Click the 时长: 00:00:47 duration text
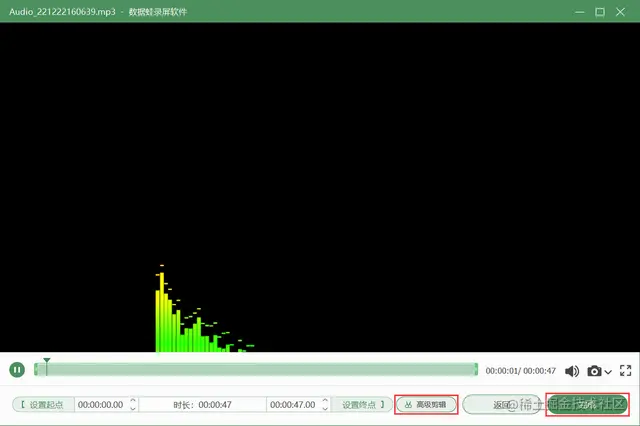Screen dimensions: 640x426 202,405
